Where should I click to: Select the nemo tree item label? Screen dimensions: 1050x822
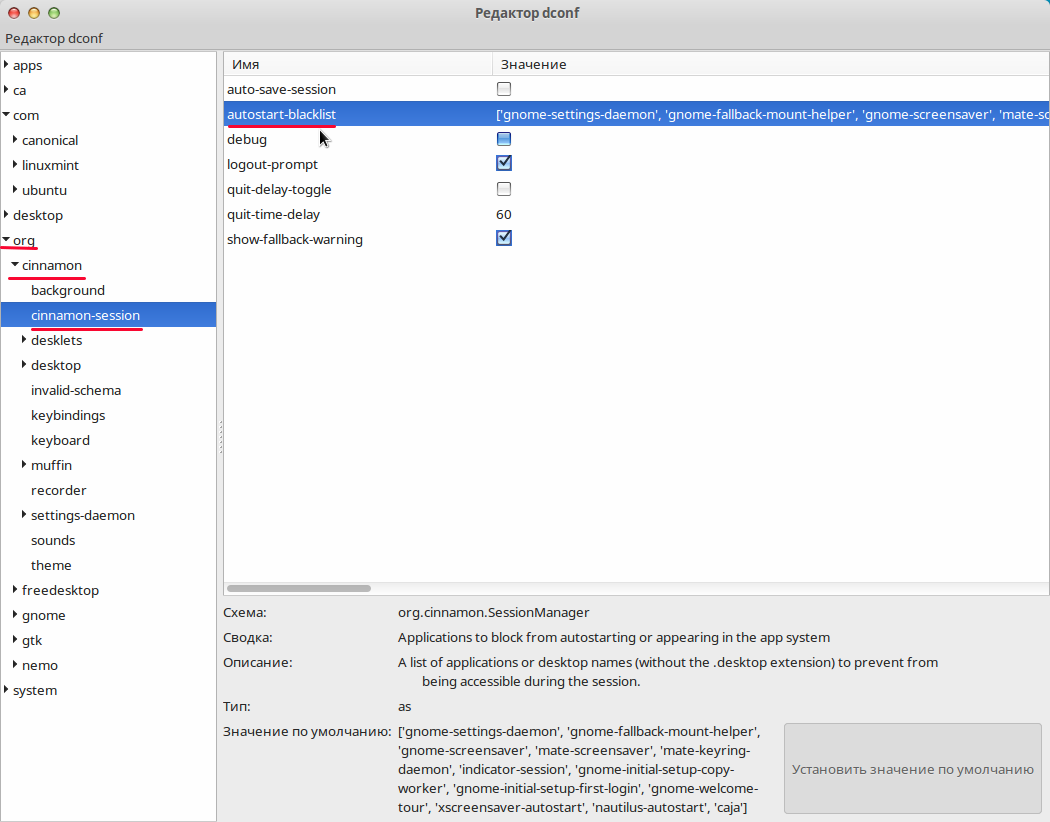point(40,665)
